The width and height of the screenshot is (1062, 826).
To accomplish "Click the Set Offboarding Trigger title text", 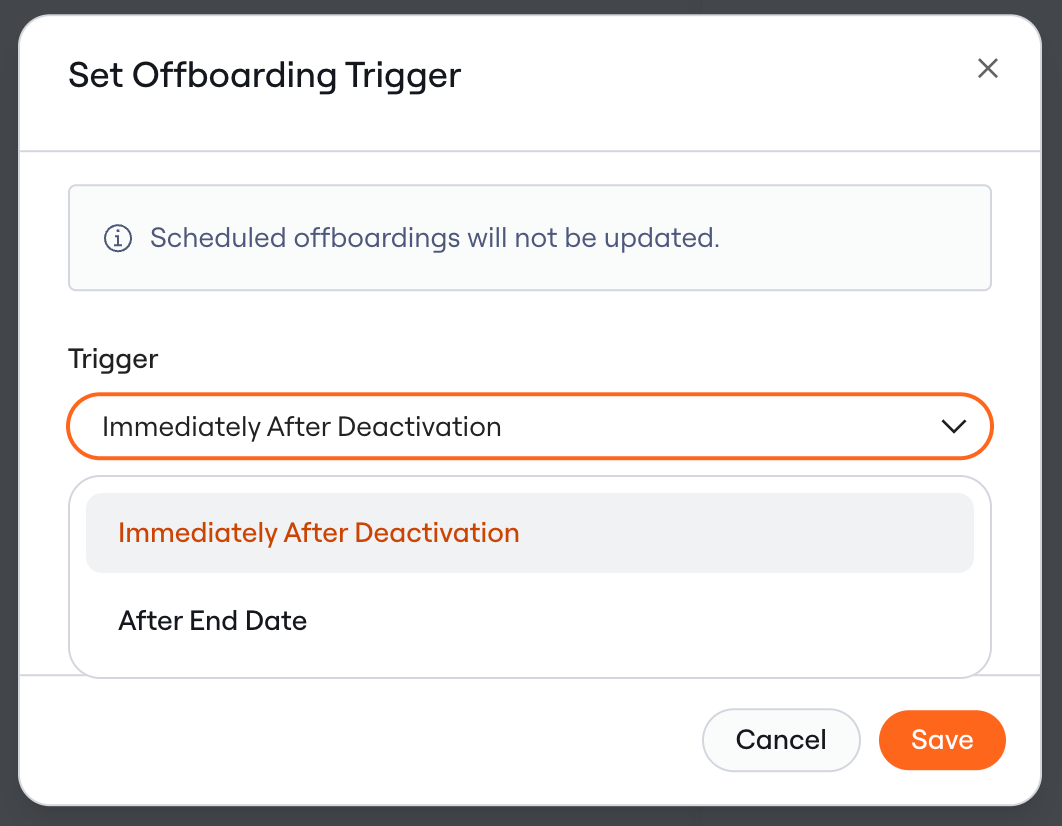I will tap(265, 74).
